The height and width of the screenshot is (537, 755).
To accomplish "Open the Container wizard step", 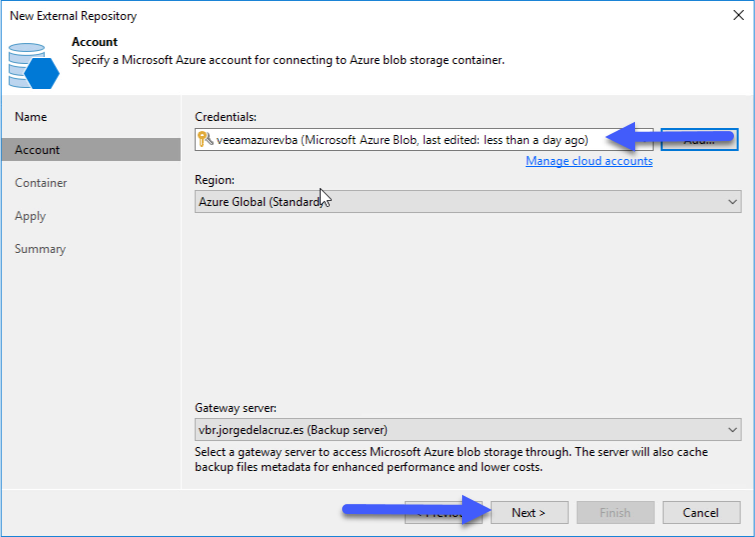I will 41,183.
